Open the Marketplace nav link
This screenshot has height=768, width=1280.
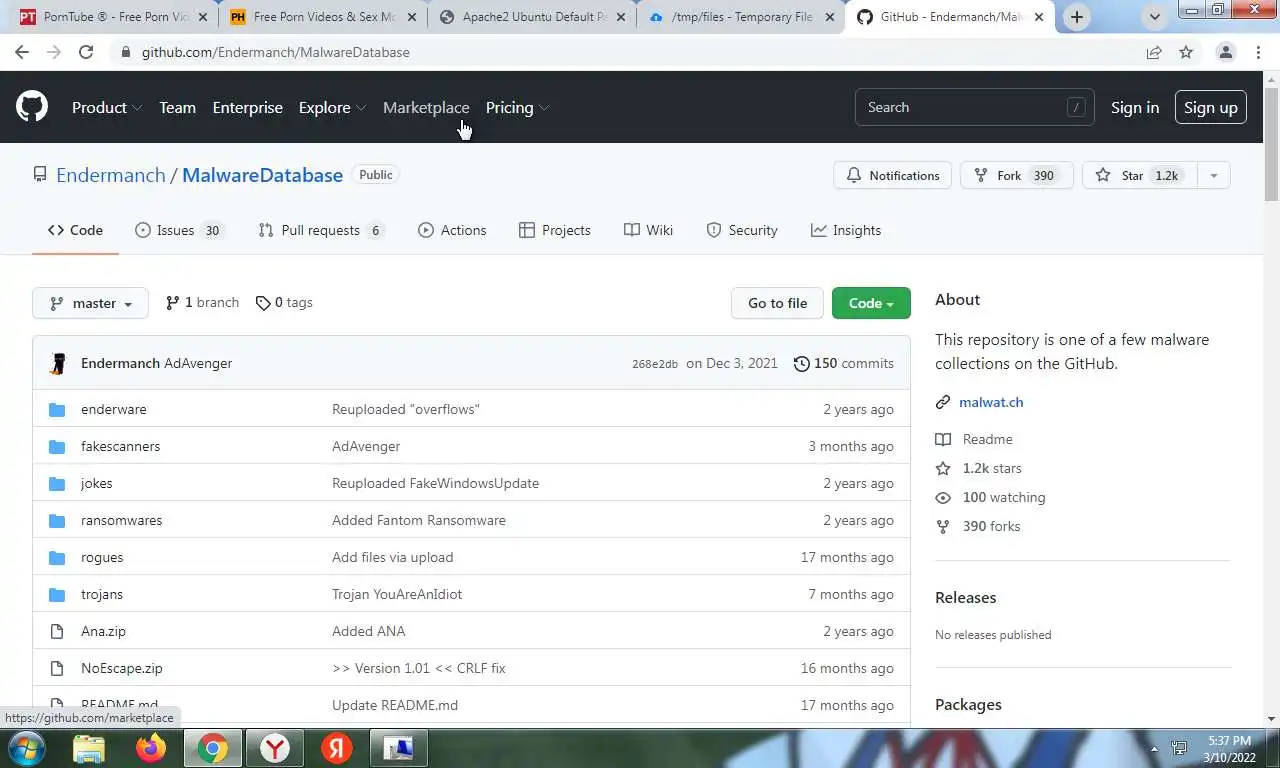coord(426,107)
